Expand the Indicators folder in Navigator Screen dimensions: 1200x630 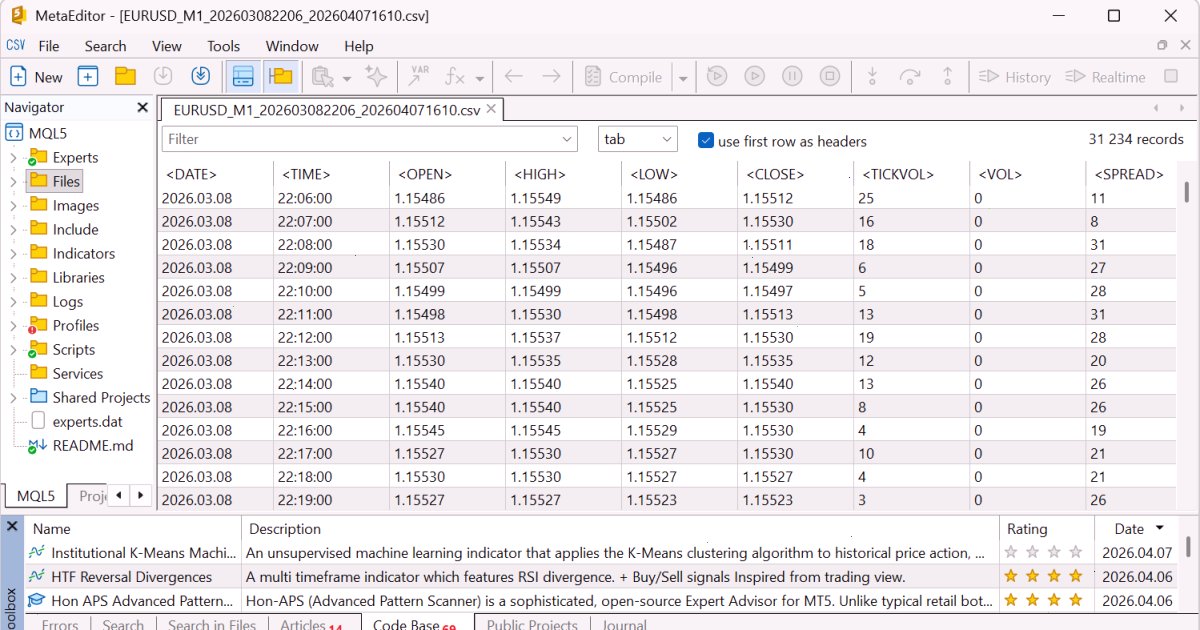click(13, 254)
